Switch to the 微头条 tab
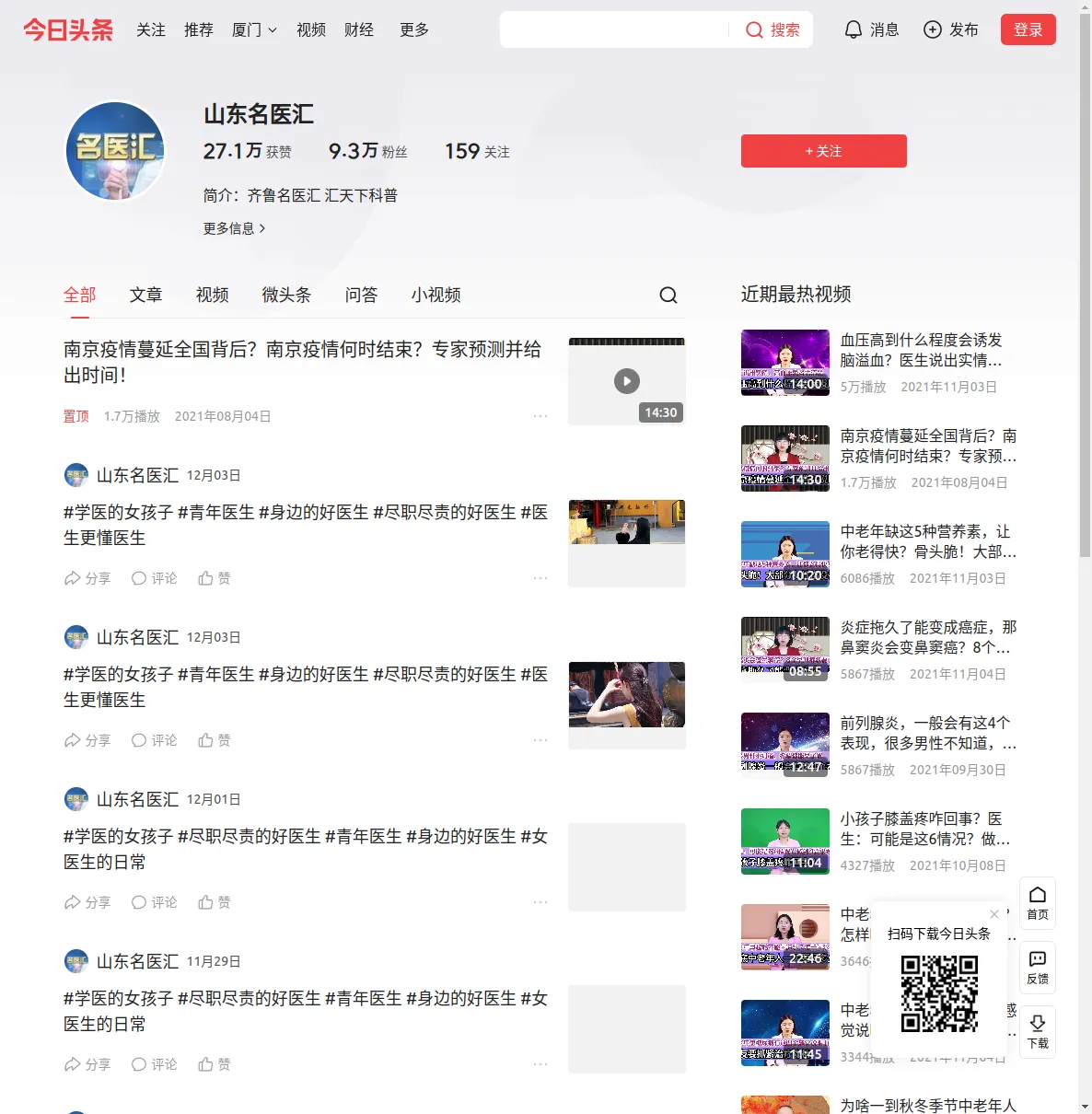 click(287, 295)
